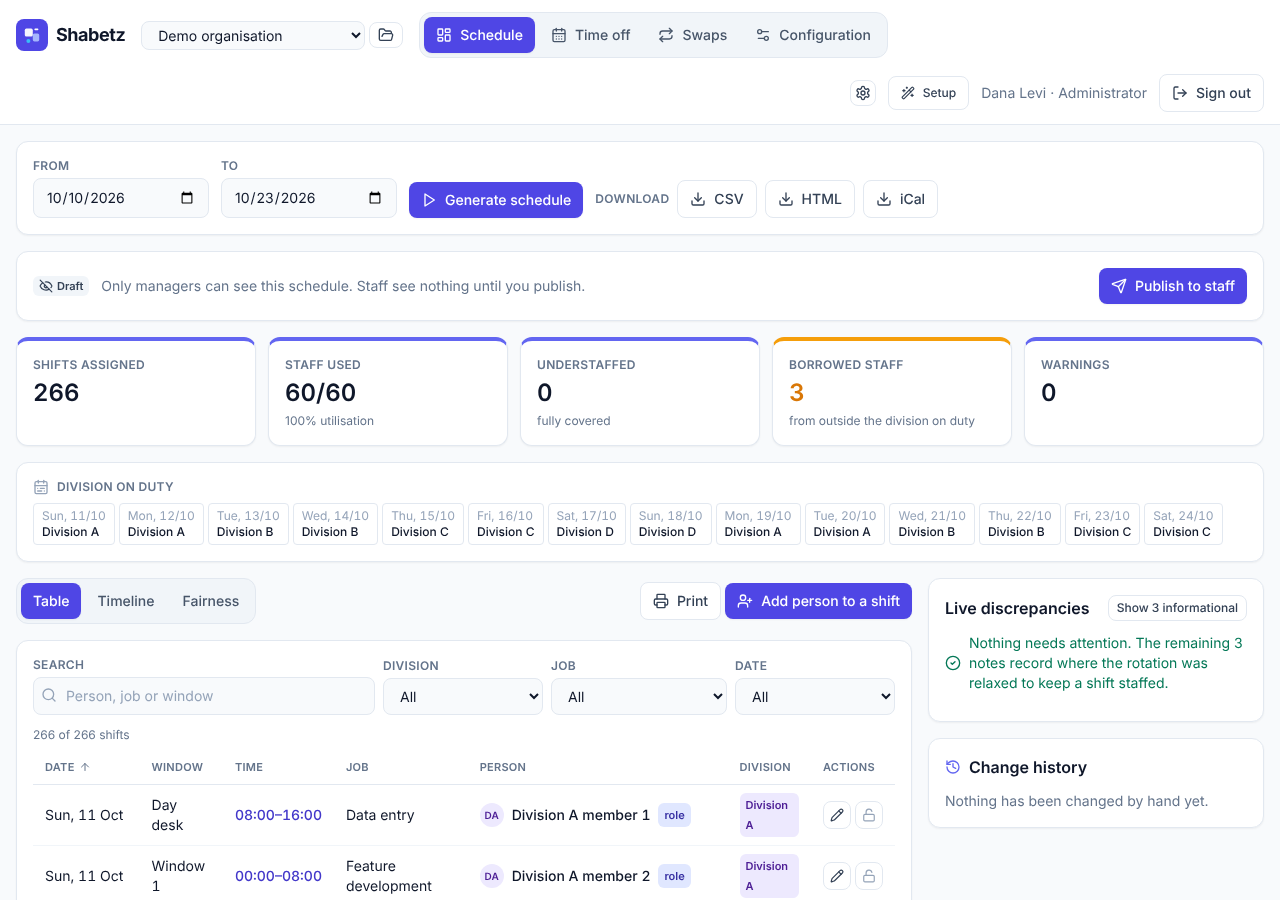The width and height of the screenshot is (1280, 900).
Task: Click the Borrowed staff summary card
Action: point(892,392)
